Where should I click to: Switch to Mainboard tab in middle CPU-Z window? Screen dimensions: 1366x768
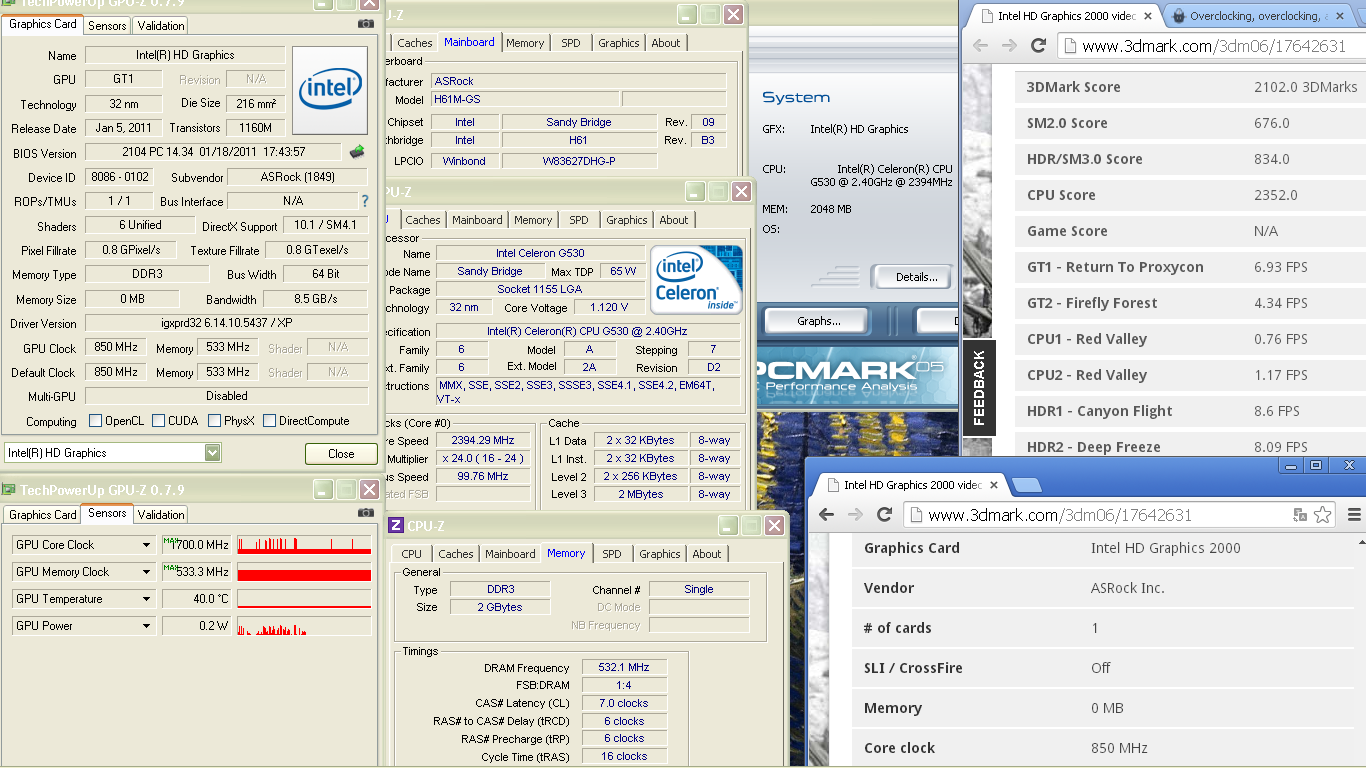477,220
